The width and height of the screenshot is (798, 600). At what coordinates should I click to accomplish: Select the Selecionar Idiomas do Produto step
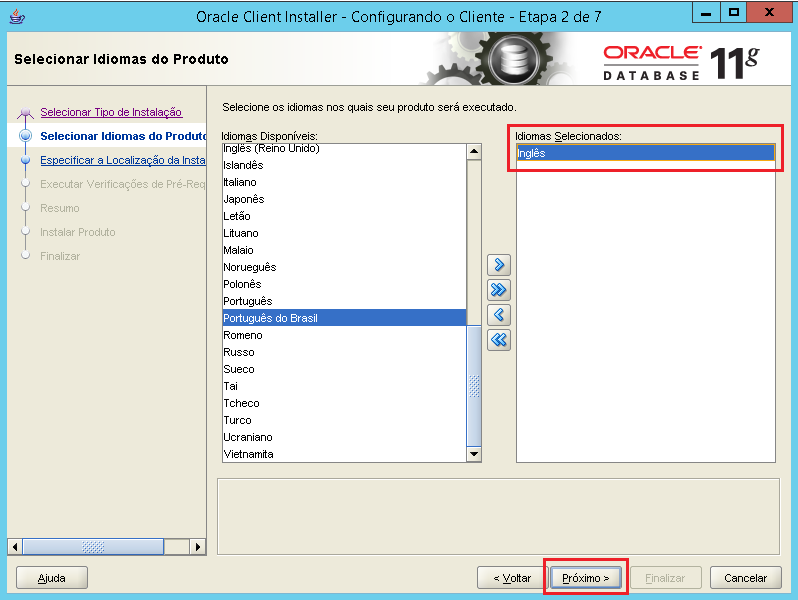(123, 136)
